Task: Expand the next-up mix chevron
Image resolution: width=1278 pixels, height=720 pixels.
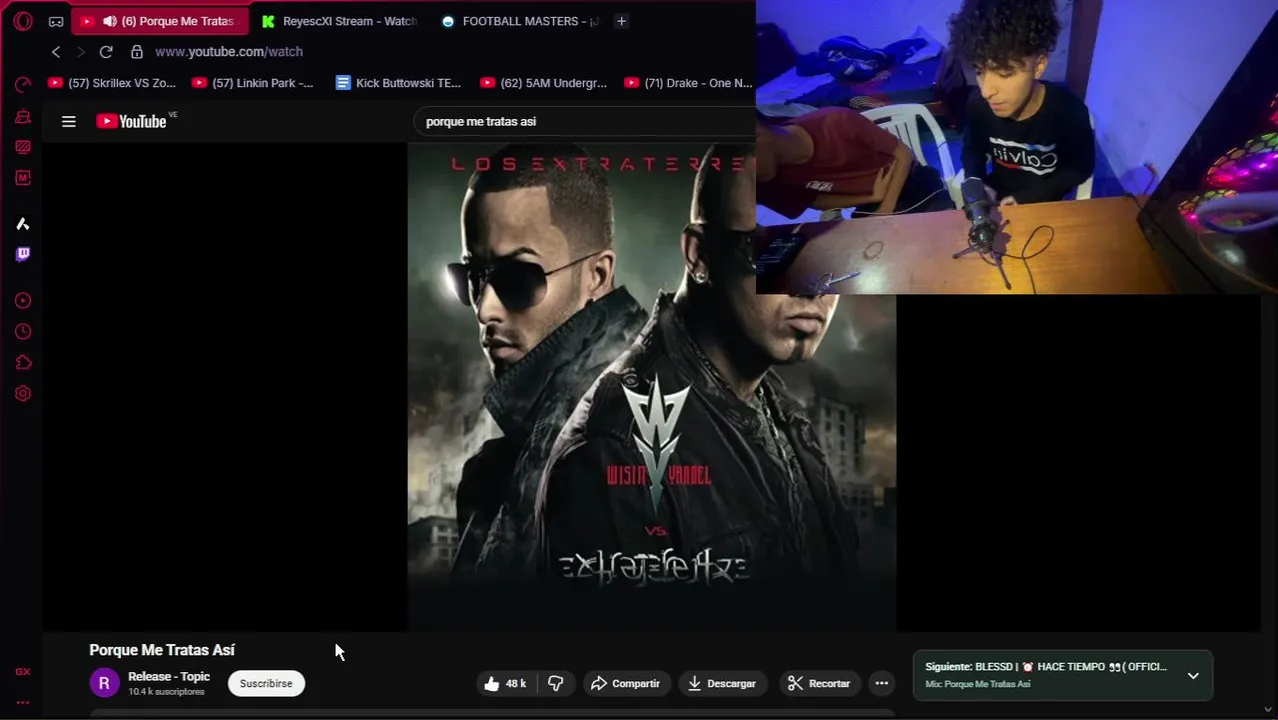Action: point(1193,676)
